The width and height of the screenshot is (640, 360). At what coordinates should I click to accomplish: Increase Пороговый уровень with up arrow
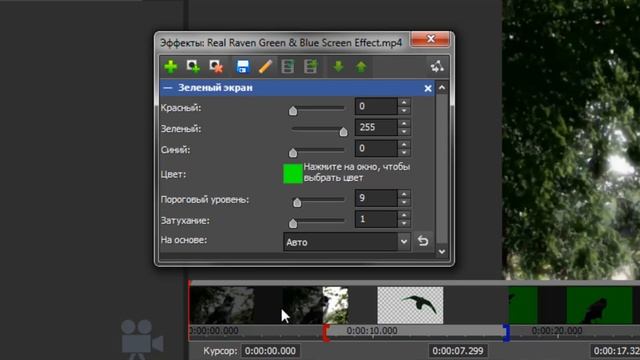tap(404, 194)
